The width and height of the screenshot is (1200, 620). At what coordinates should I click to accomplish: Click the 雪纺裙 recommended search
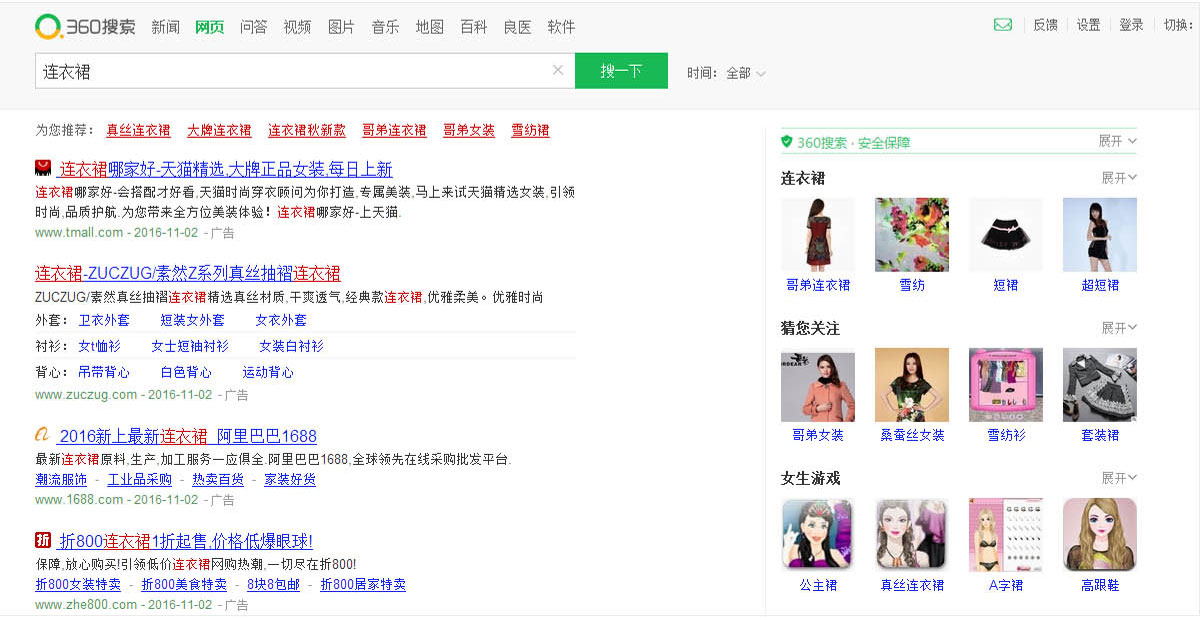[x=530, y=130]
